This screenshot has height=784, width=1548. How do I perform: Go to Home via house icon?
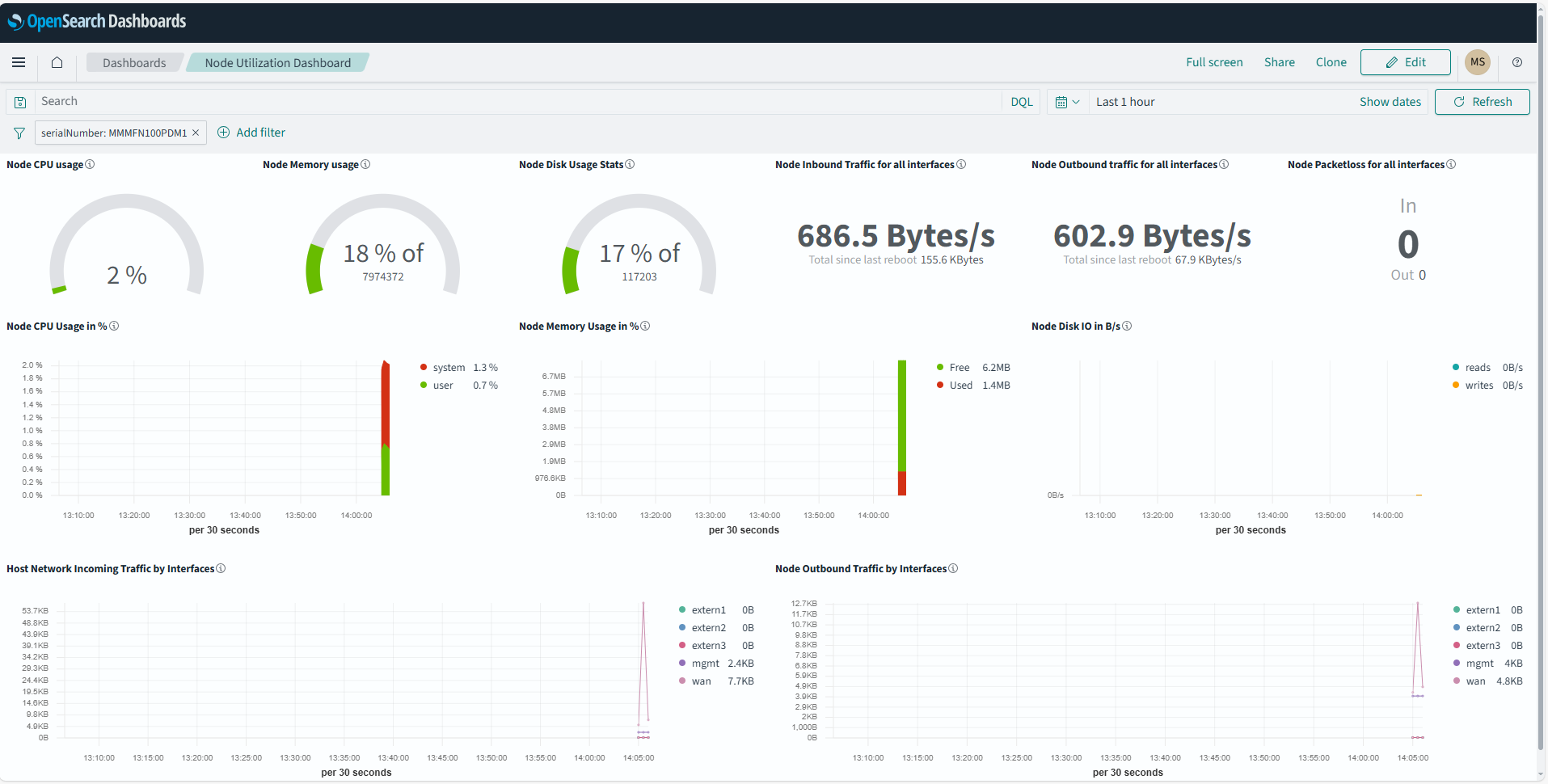[57, 62]
